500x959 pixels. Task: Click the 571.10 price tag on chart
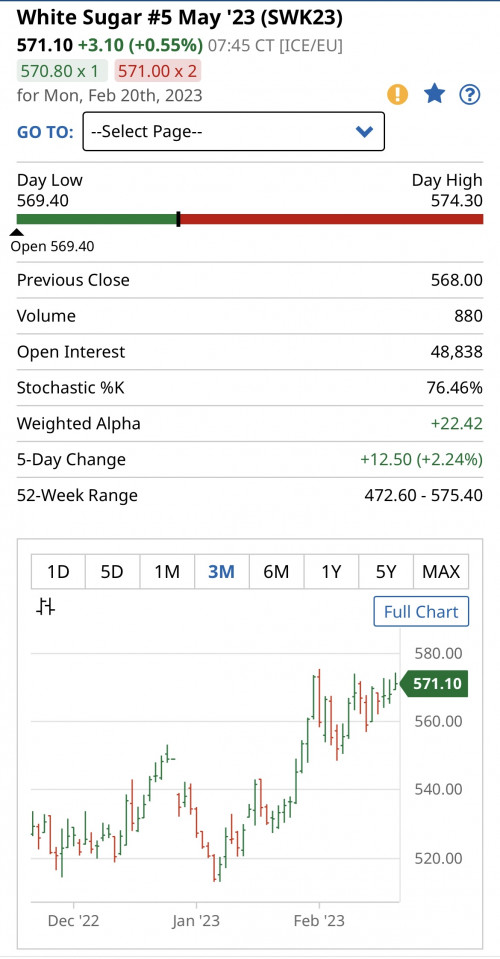[434, 684]
